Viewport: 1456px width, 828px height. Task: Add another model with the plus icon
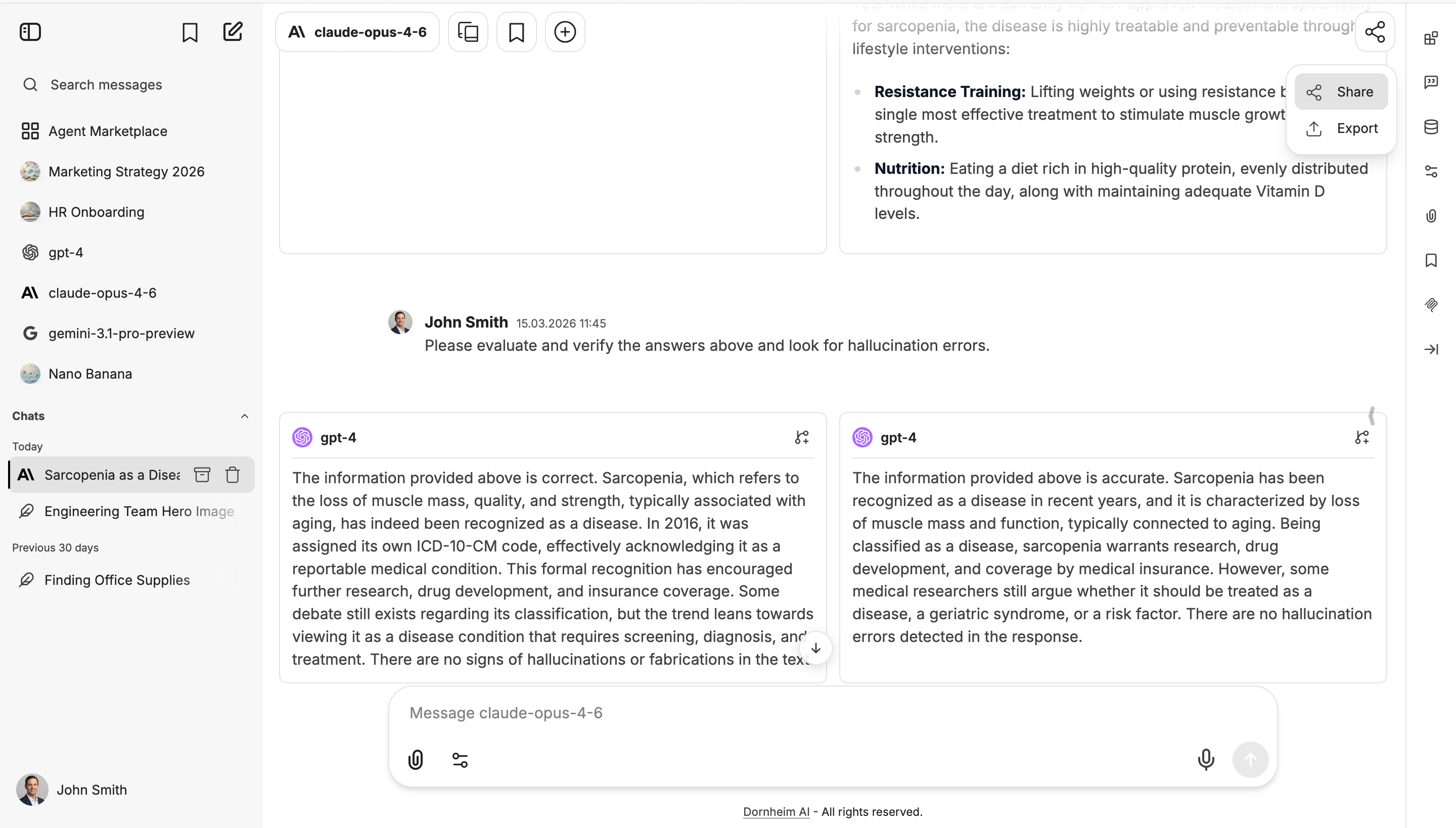pos(564,32)
